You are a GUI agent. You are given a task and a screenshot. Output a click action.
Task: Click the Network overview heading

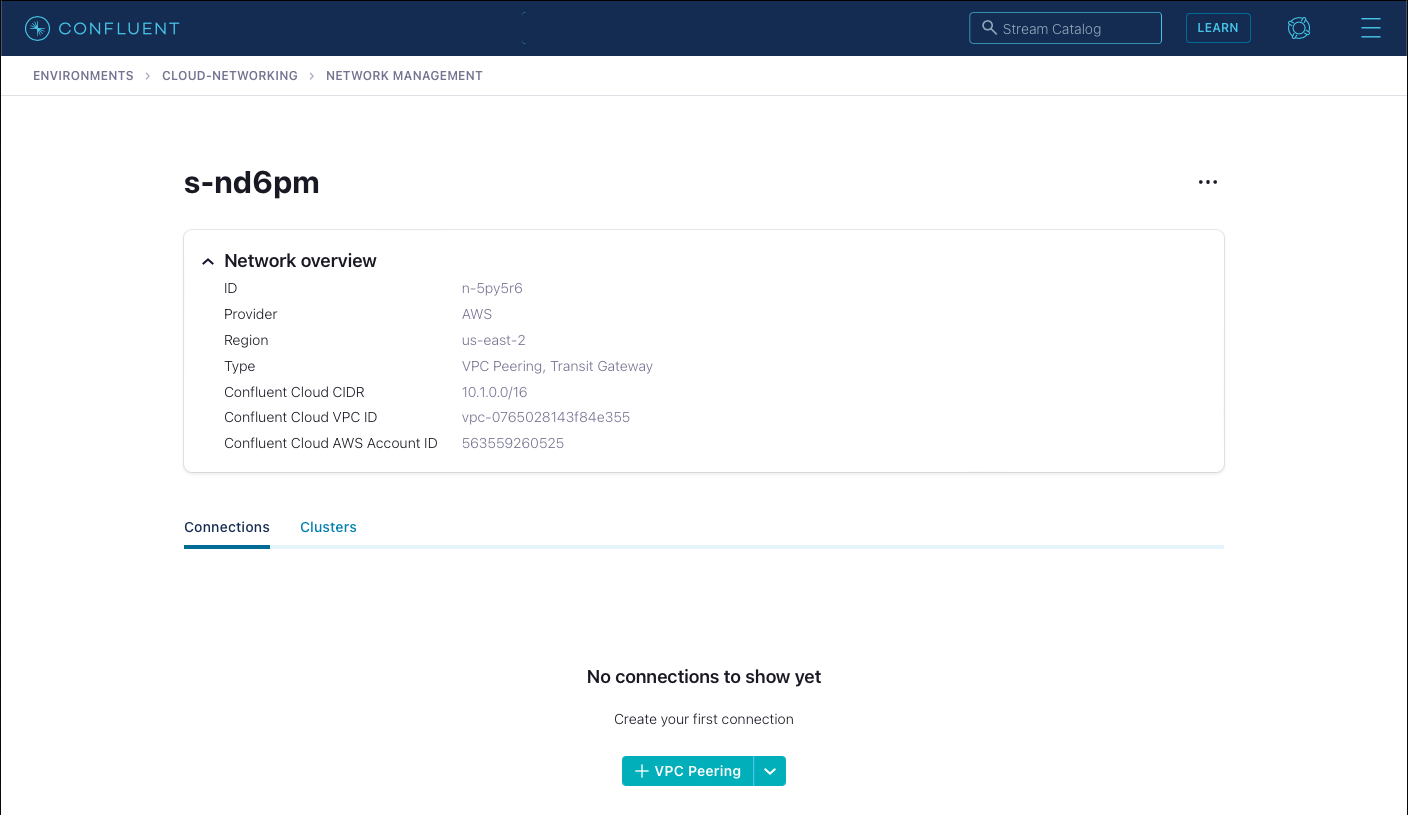point(300,261)
